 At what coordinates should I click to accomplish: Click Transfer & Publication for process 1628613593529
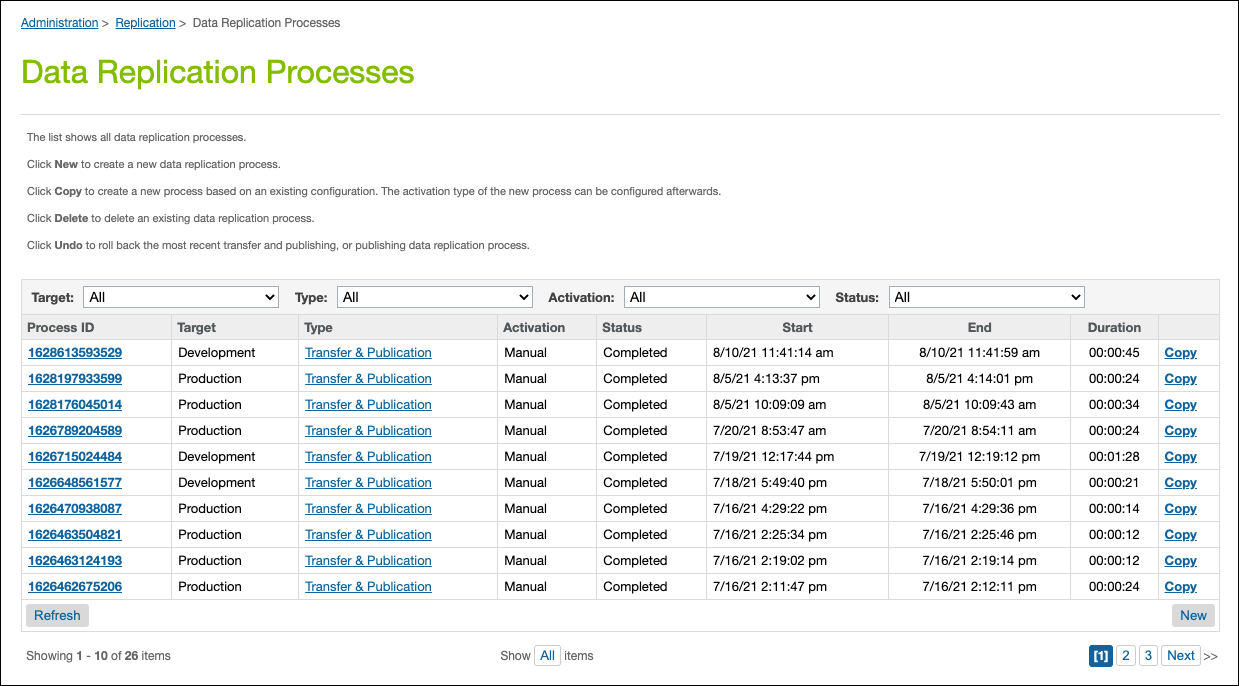click(x=368, y=353)
